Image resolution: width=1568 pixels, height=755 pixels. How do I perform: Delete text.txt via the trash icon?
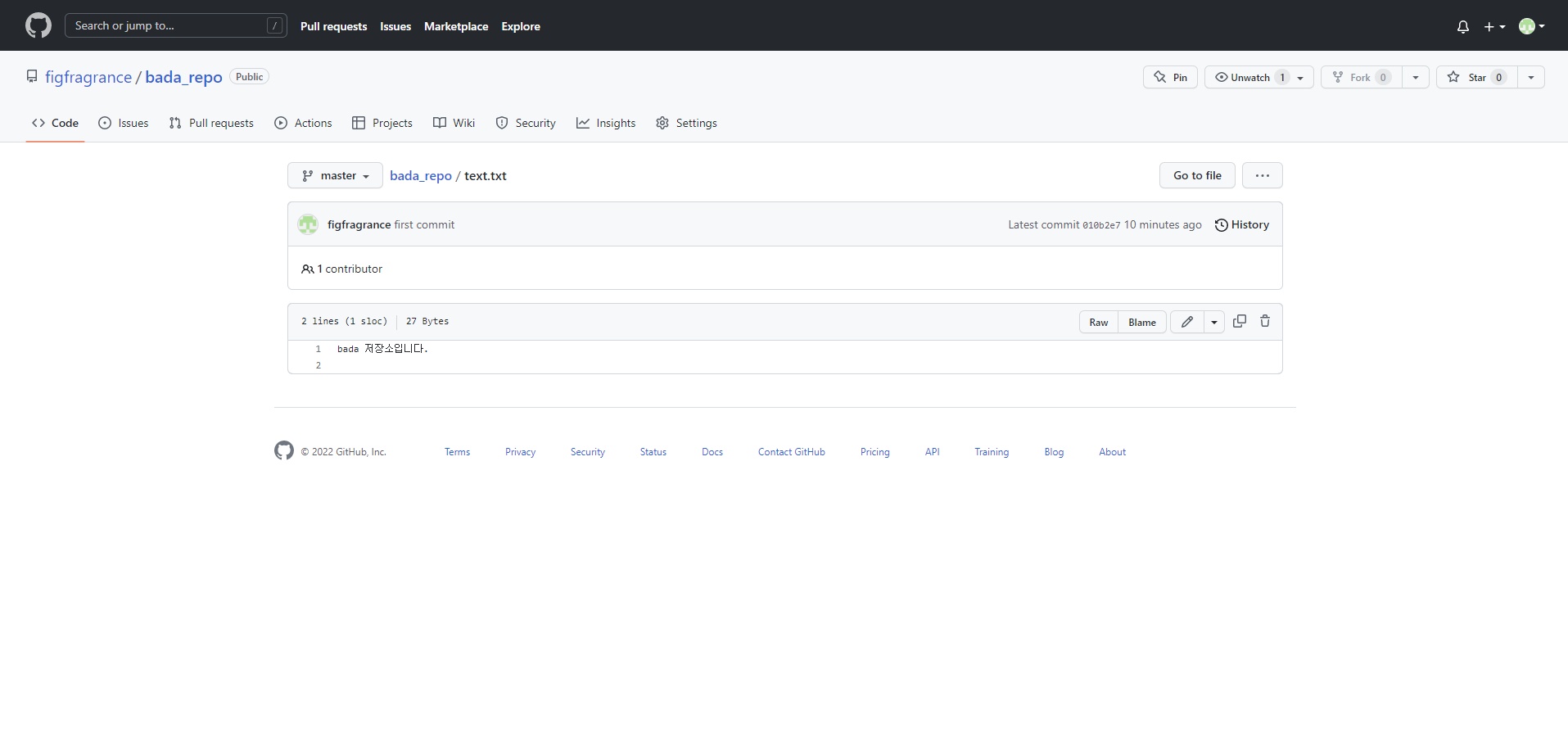(x=1265, y=321)
